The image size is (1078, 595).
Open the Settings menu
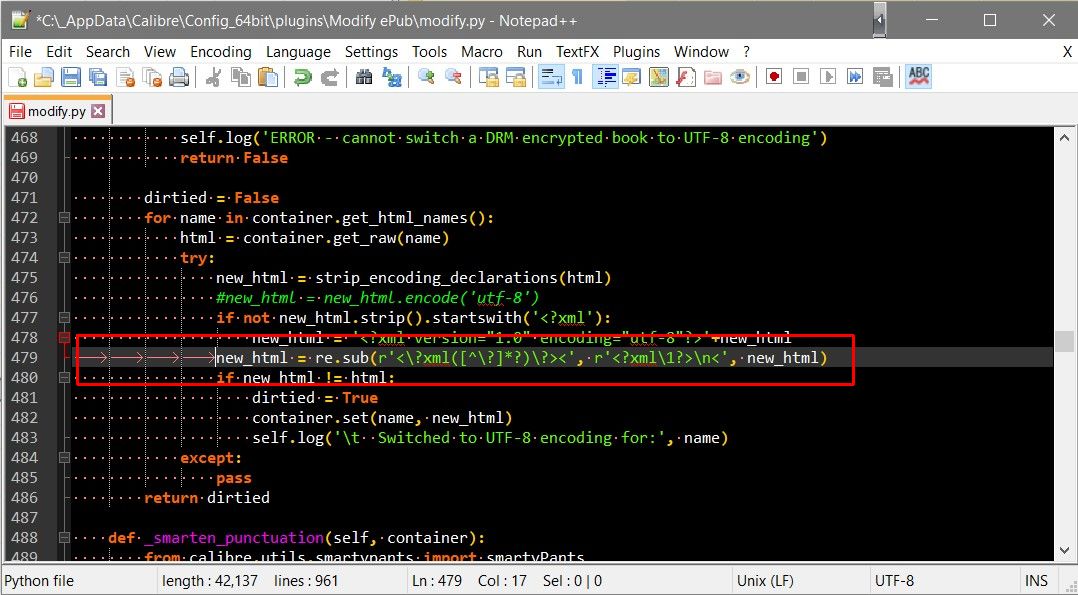(x=371, y=52)
